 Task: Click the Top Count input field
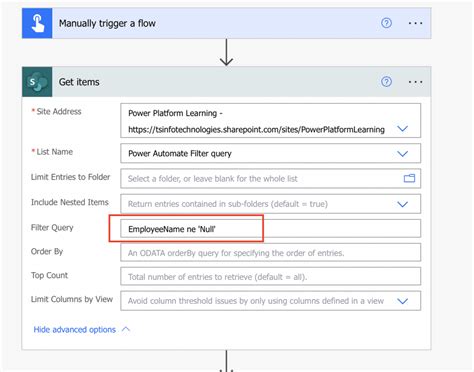pos(270,276)
